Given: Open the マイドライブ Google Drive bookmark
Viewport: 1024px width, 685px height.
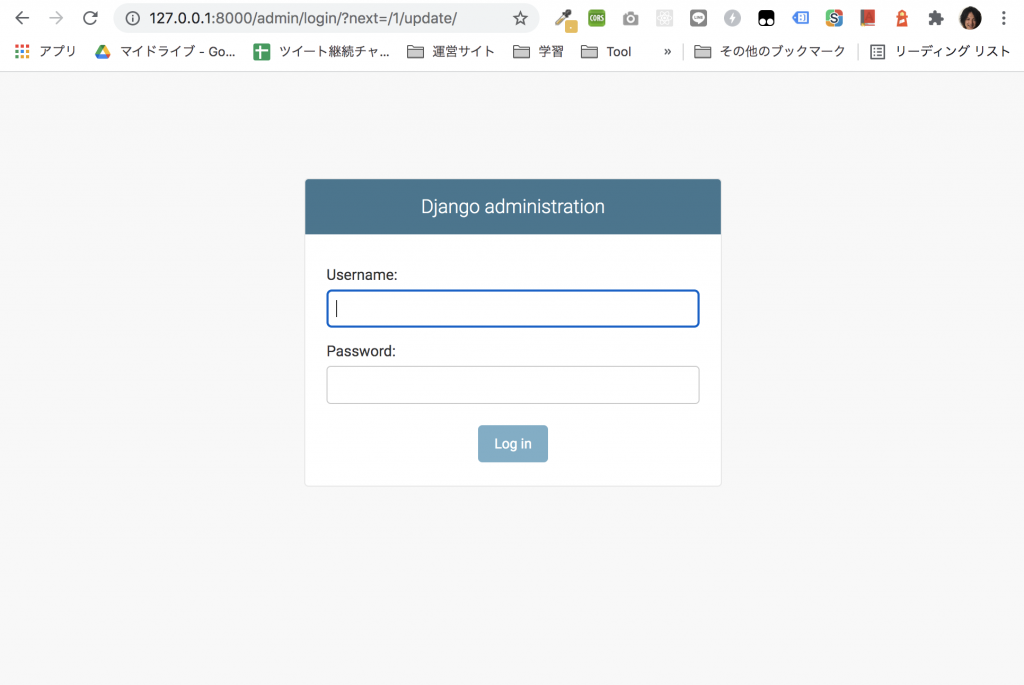Looking at the screenshot, I should (x=165, y=52).
